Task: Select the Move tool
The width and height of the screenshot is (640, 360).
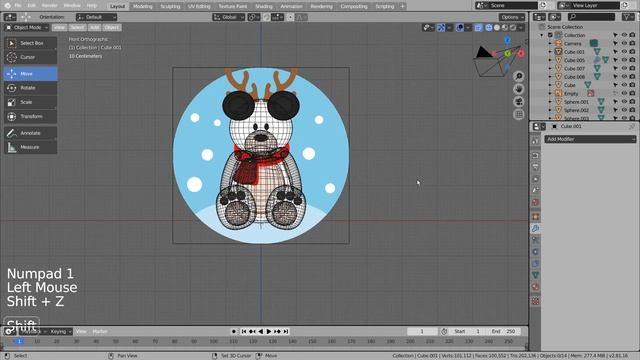Action: click(x=31, y=74)
